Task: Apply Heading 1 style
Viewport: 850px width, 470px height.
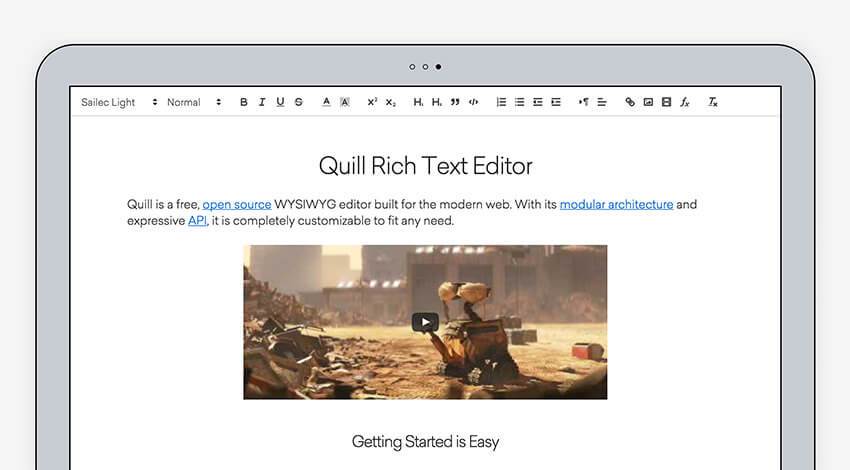Action: (x=418, y=102)
